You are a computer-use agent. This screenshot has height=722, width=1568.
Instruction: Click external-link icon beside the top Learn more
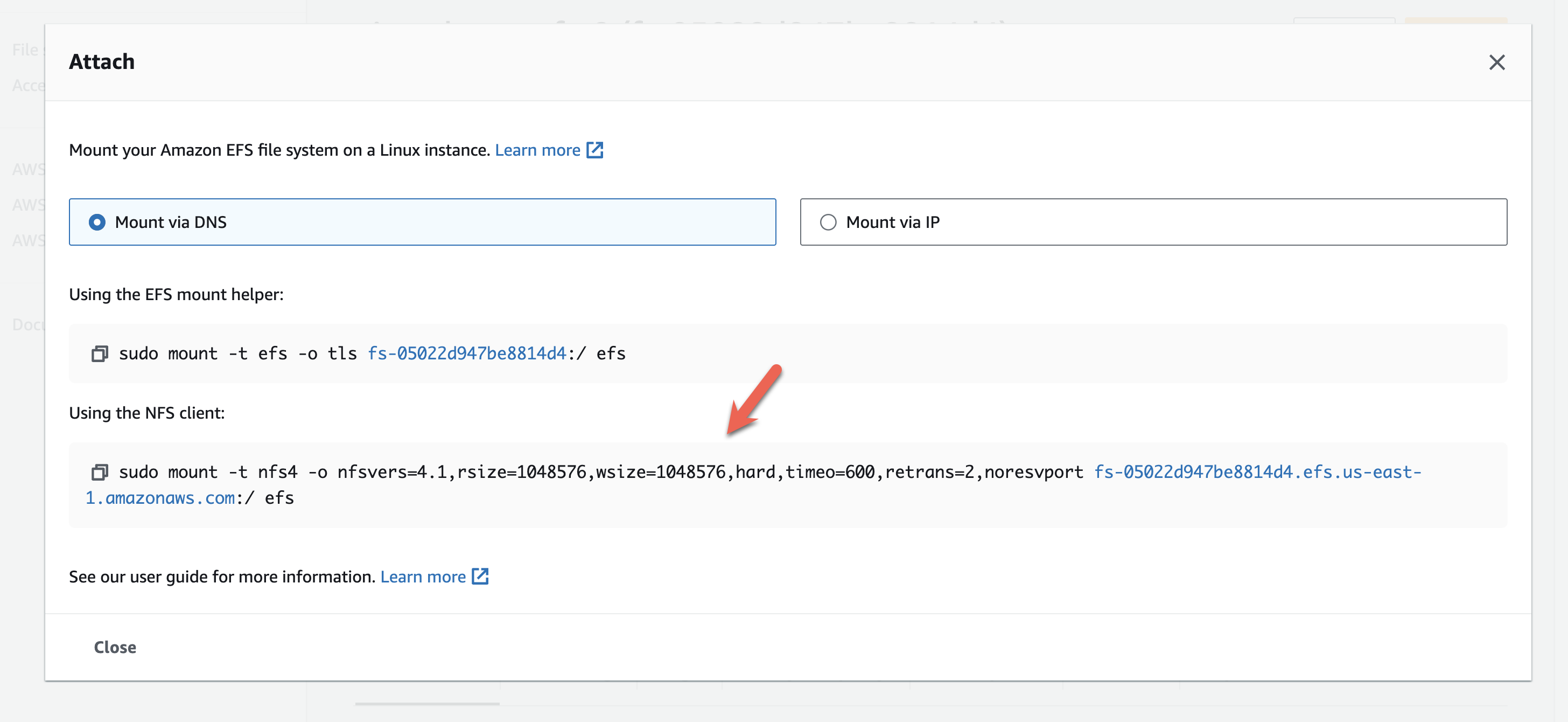[594, 150]
